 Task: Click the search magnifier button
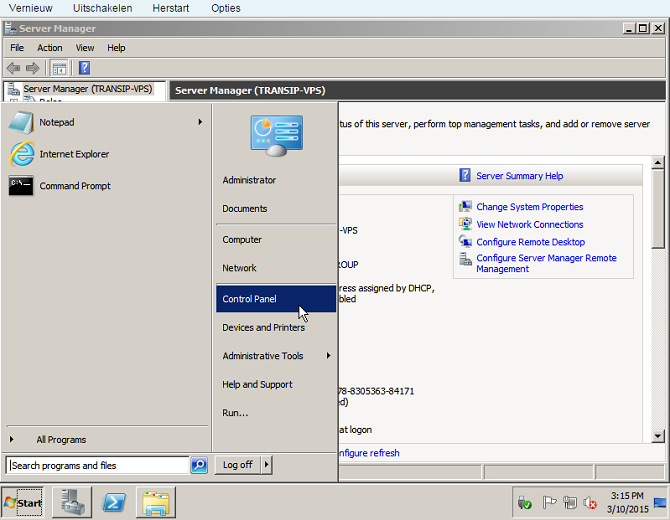tap(199, 465)
